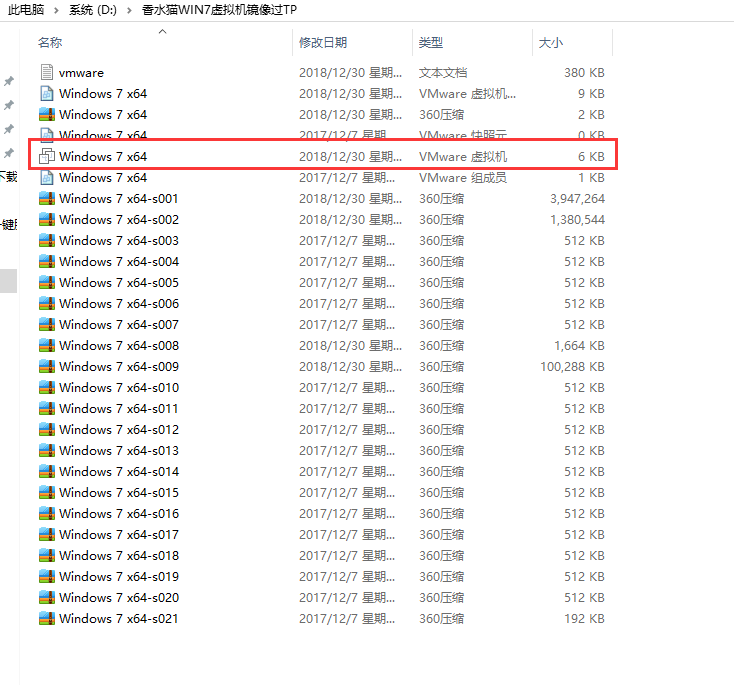Click the Windows 7 x64-s001 archive icon

point(46,199)
